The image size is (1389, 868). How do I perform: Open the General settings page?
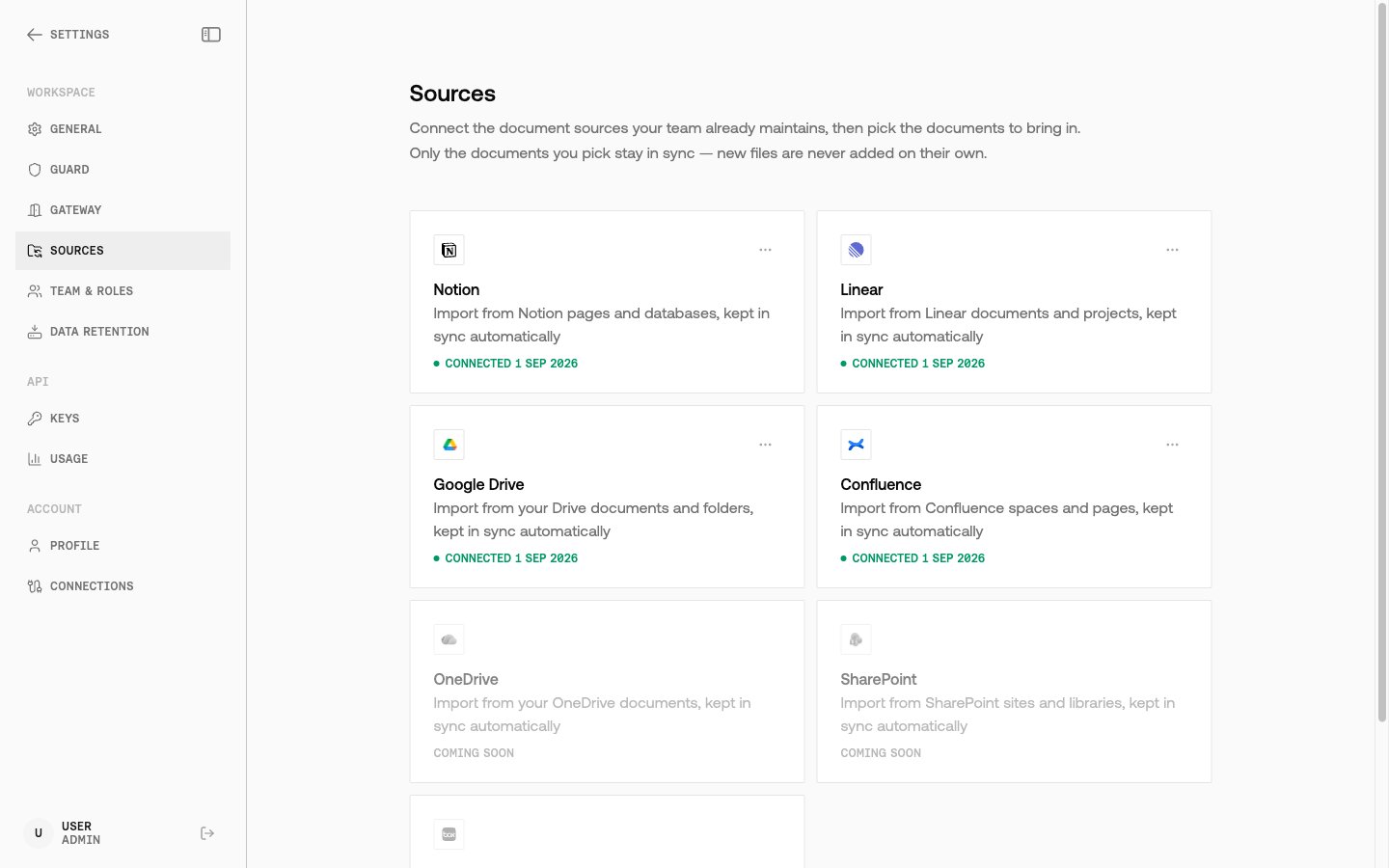tap(123, 129)
